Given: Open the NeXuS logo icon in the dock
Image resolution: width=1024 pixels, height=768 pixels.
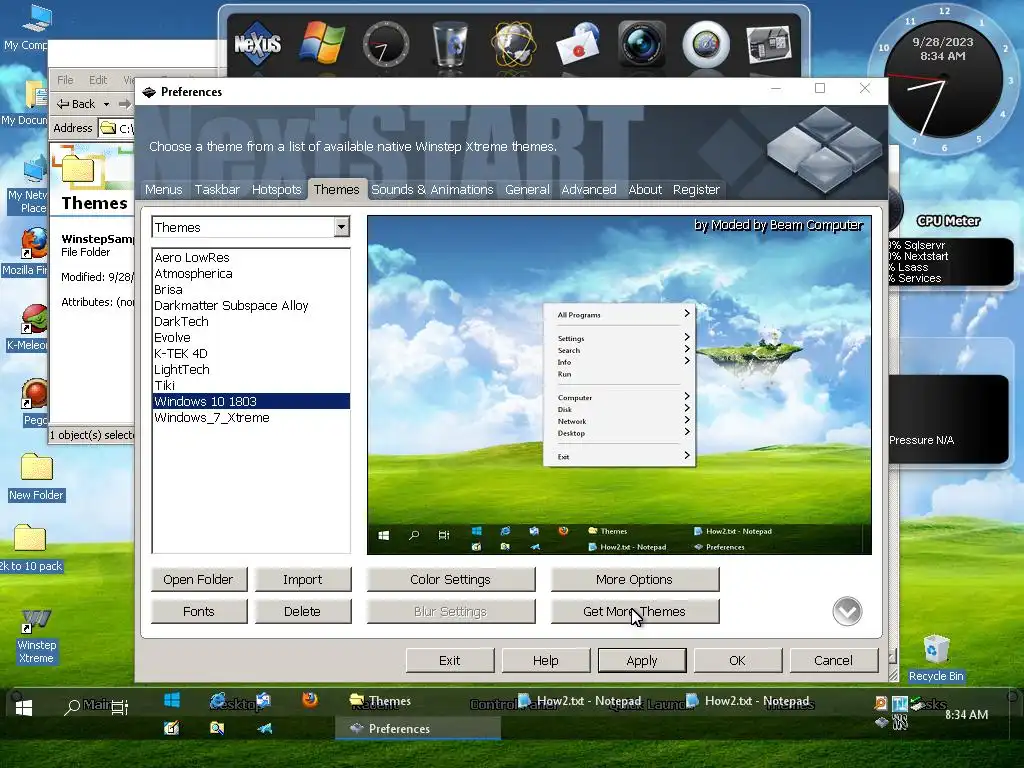Looking at the screenshot, I should pyautogui.click(x=257, y=44).
